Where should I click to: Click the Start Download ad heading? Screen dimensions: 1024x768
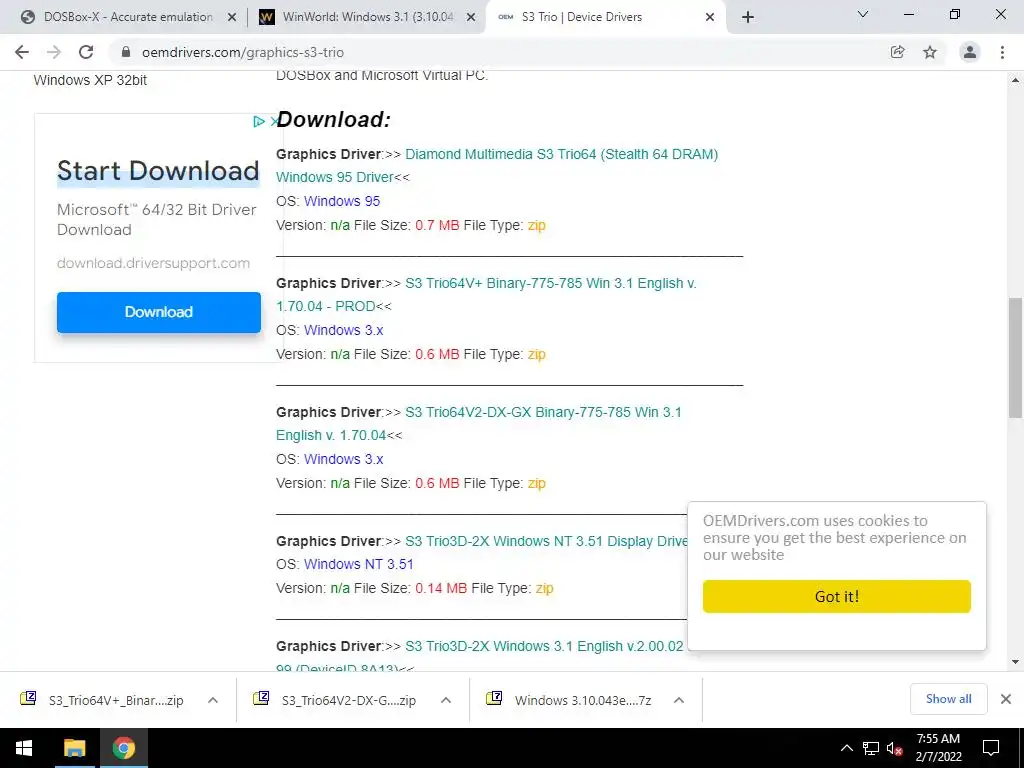point(158,171)
